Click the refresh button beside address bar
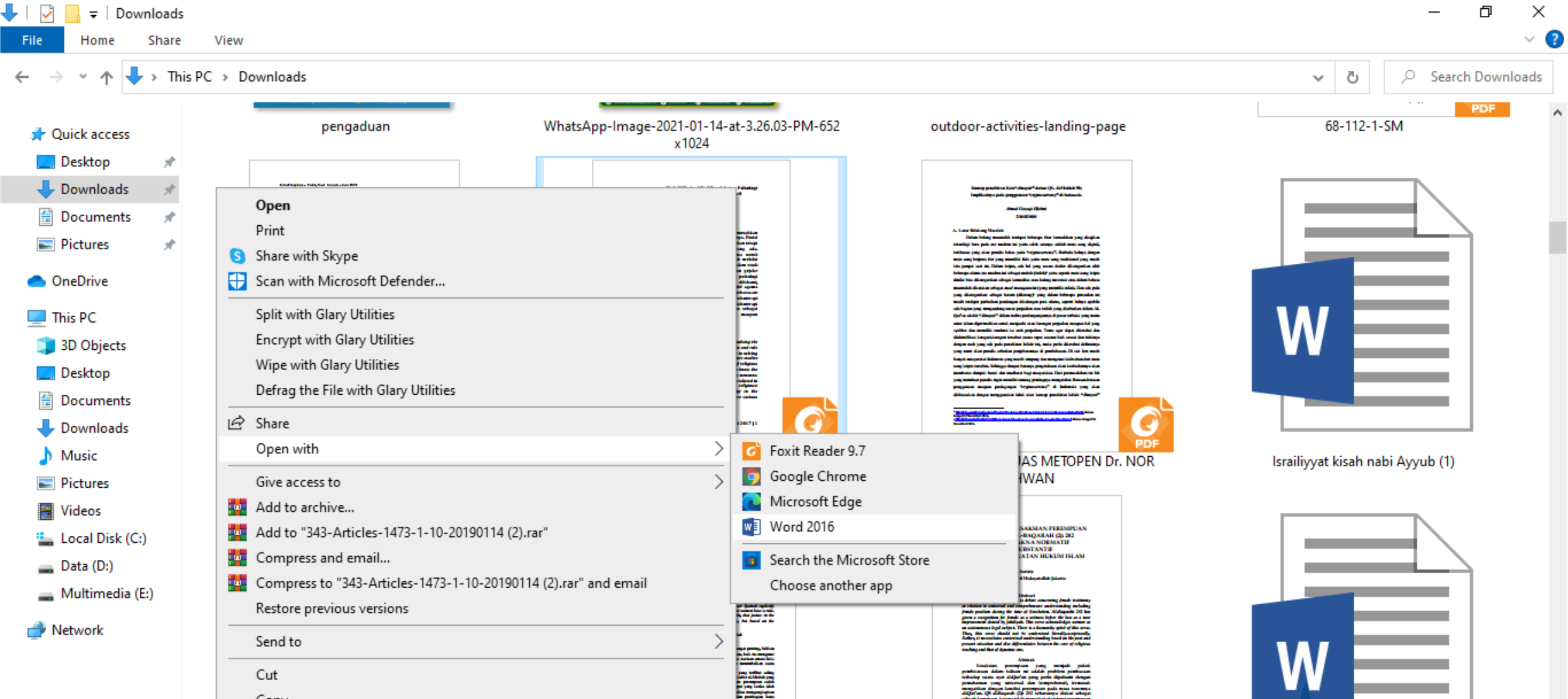This screenshot has height=699, width=1568. click(1352, 77)
